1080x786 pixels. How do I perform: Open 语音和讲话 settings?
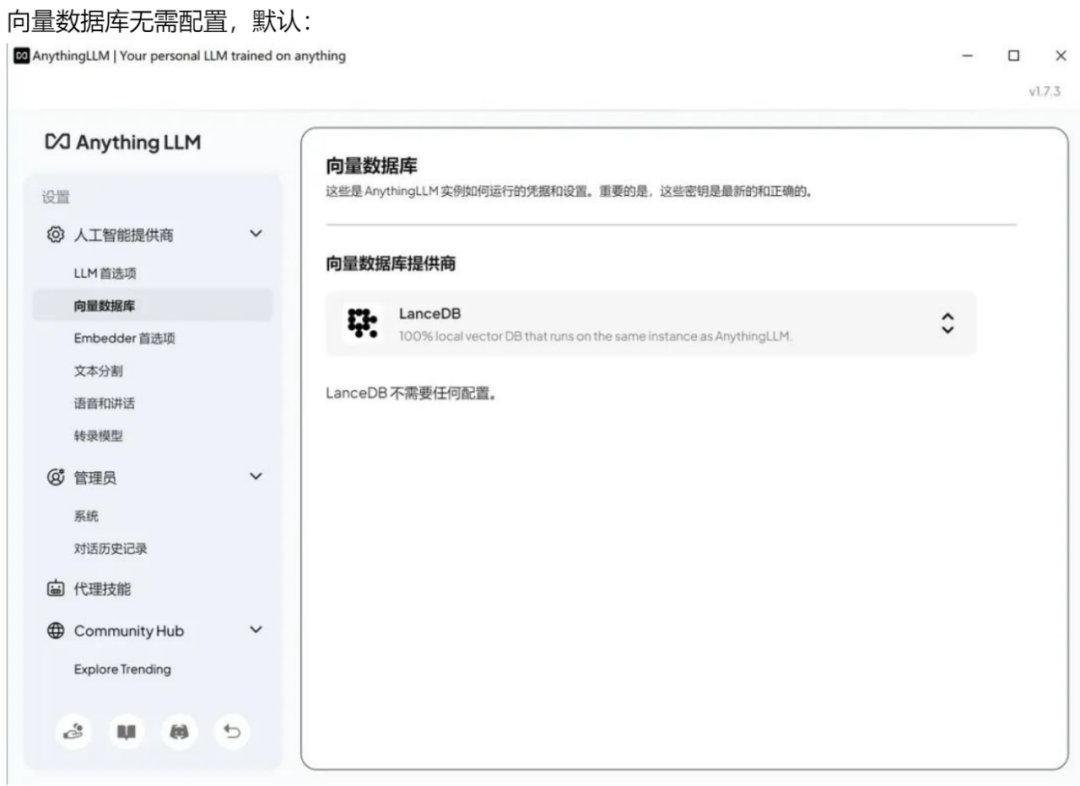pos(104,403)
